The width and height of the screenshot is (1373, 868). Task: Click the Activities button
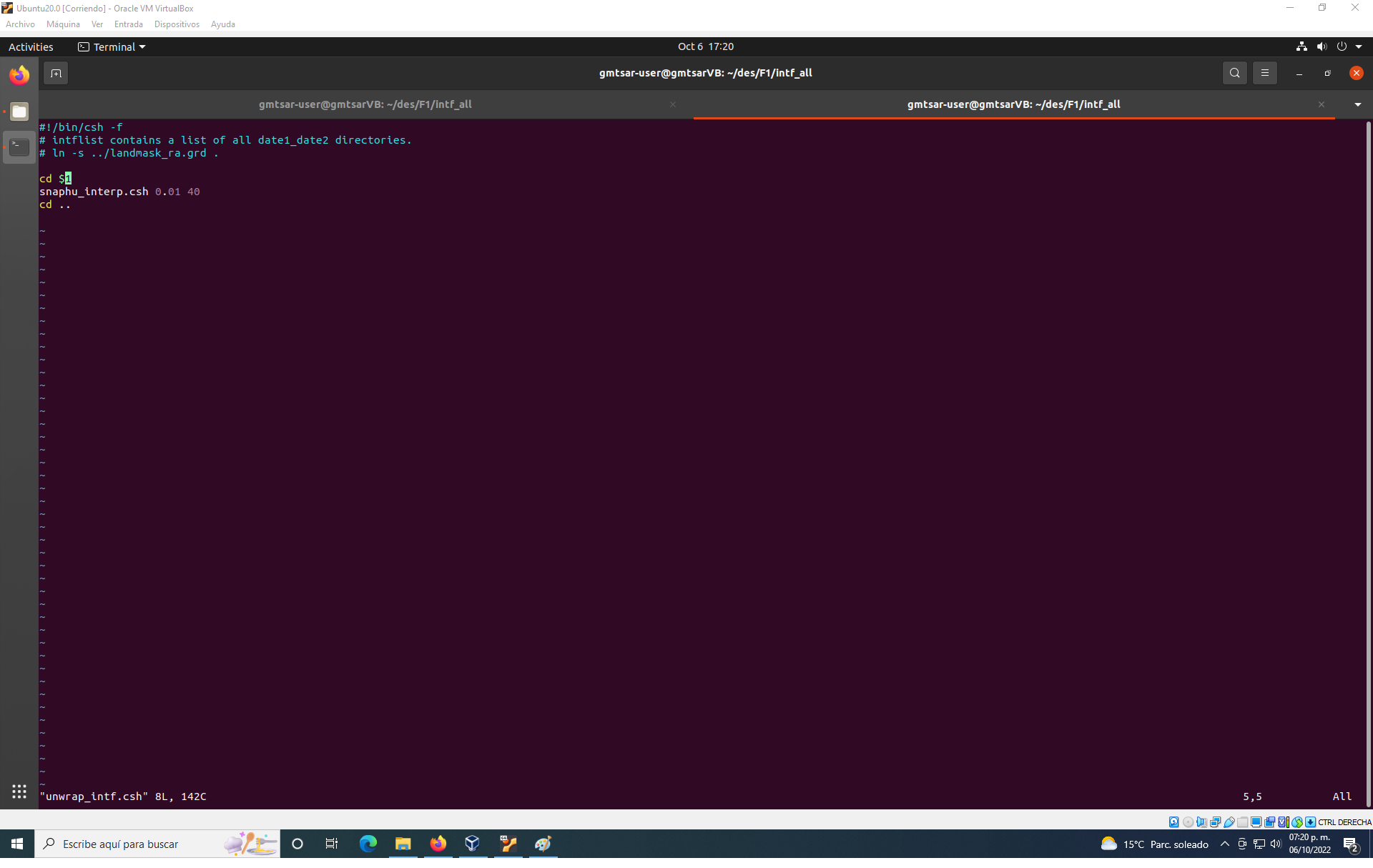pyautogui.click(x=31, y=46)
